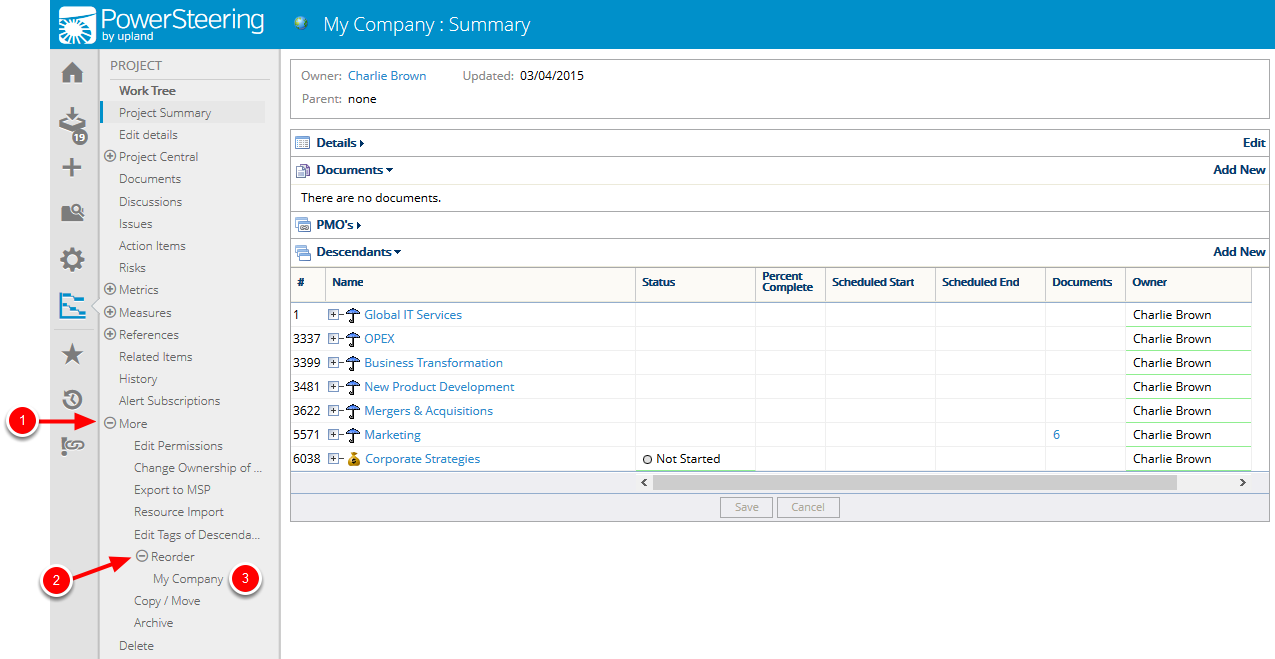Click the Home icon in sidebar
The image size is (1275, 659).
(73, 73)
